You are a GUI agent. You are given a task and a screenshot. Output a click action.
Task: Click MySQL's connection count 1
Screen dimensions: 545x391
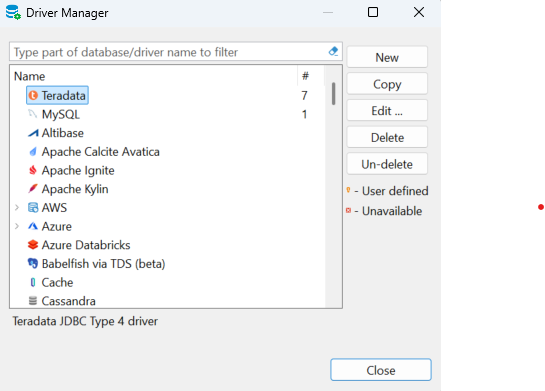coord(304,114)
